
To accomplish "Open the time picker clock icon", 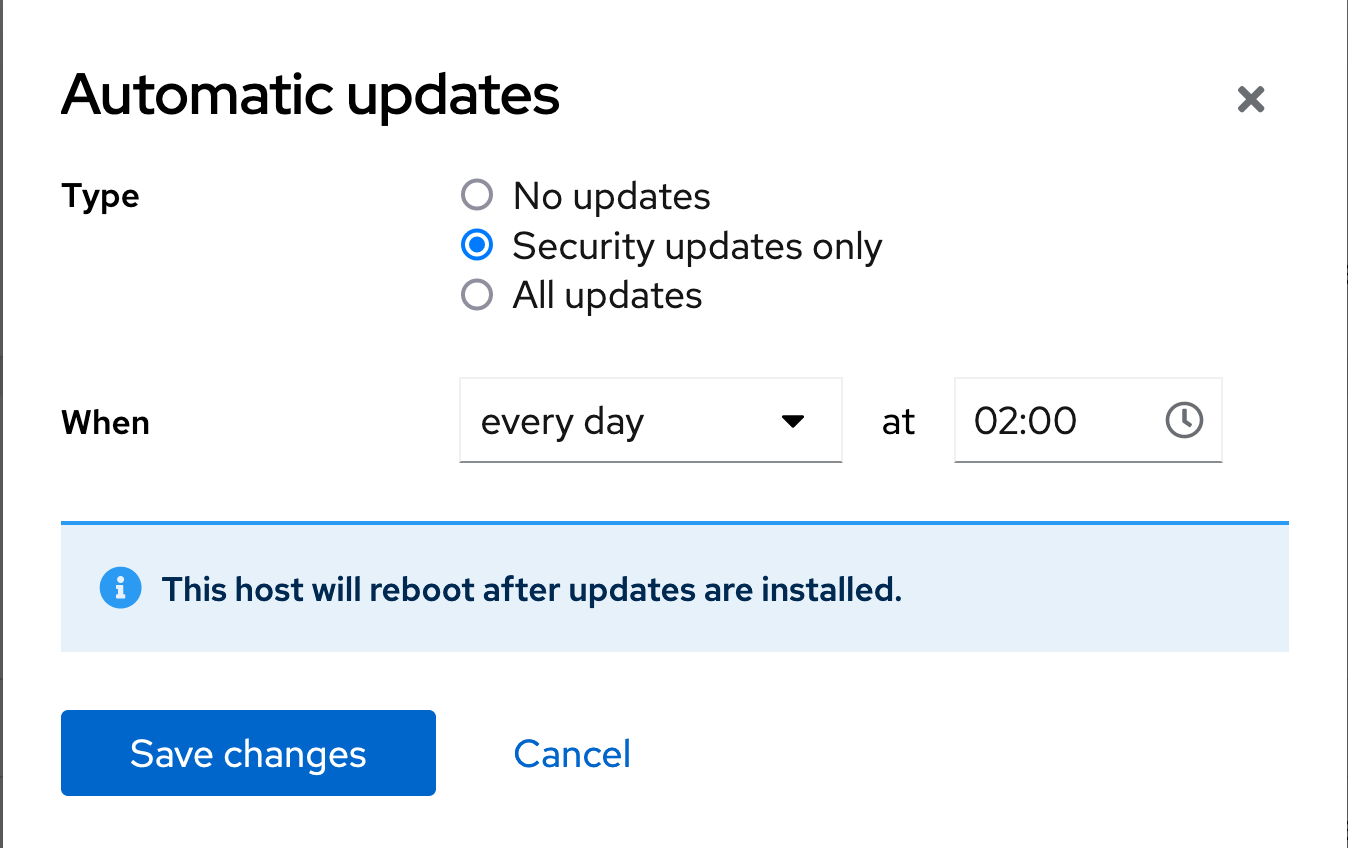I will click(1183, 421).
